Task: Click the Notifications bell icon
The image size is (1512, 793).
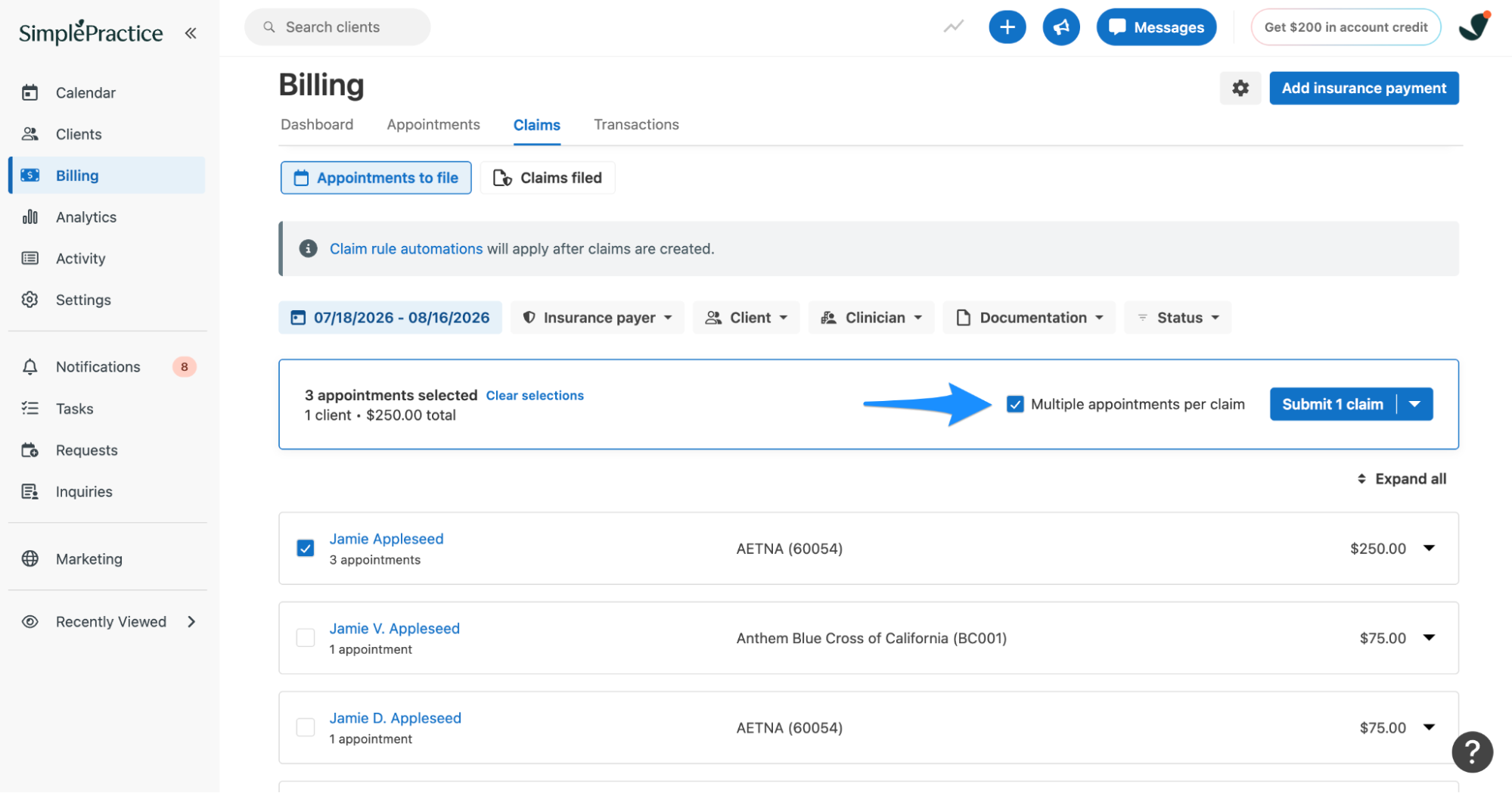Action: click(x=30, y=367)
